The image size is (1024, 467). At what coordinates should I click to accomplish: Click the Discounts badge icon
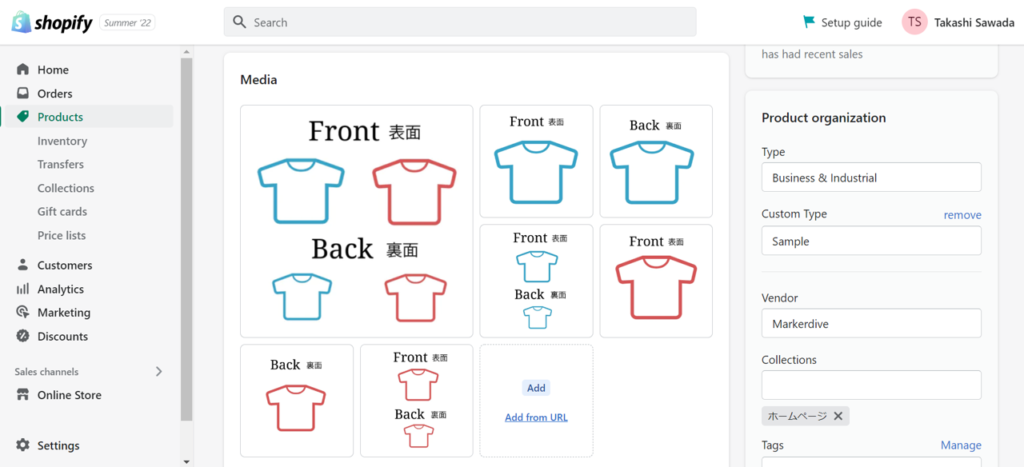23,336
